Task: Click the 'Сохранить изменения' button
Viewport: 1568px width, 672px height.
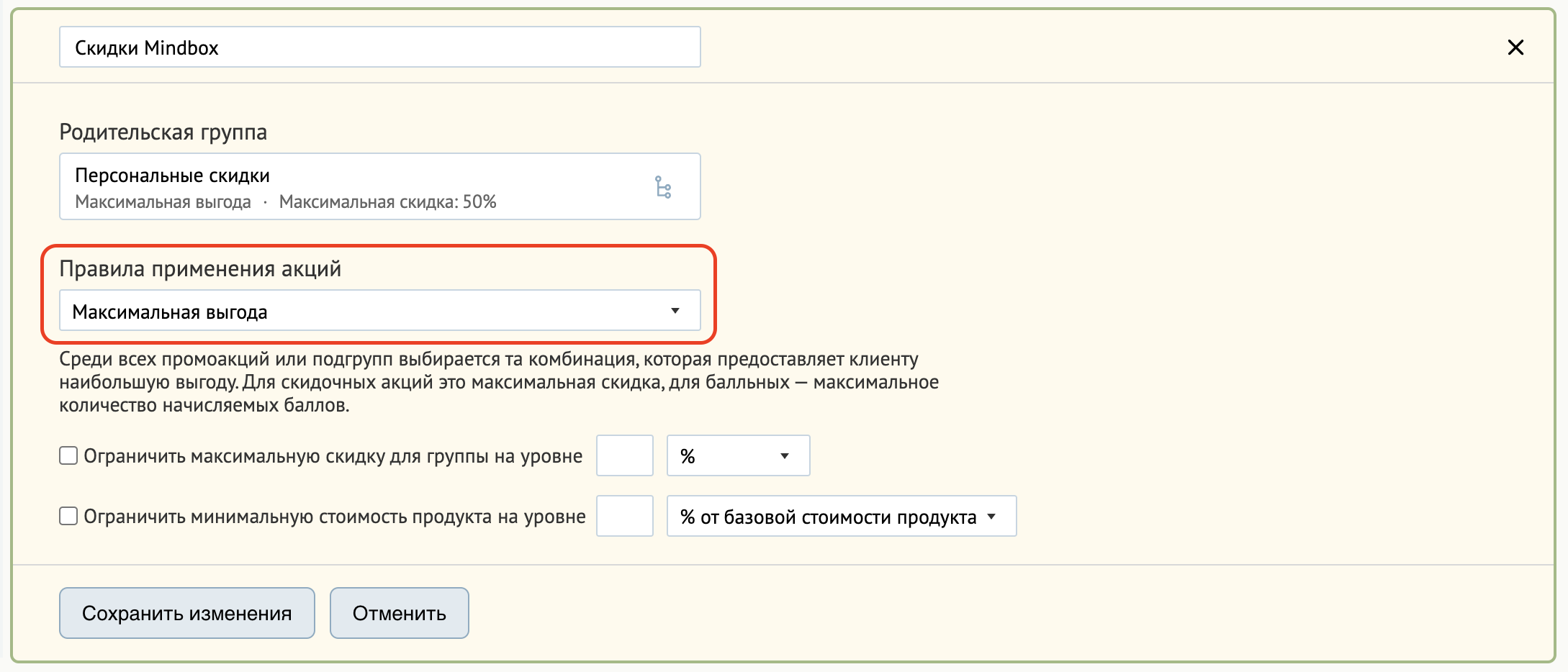Action: click(187, 613)
